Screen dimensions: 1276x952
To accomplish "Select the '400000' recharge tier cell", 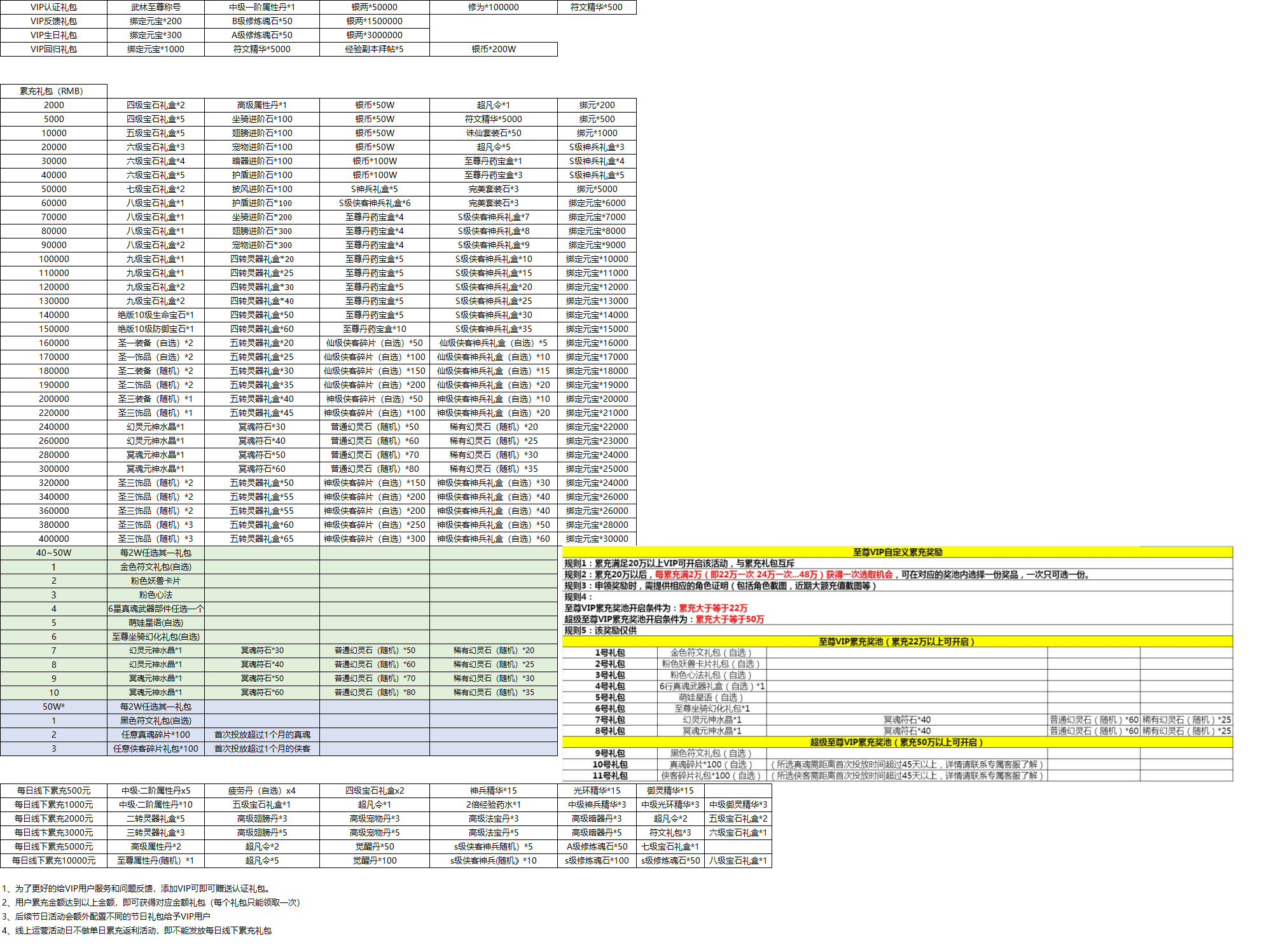I will click(x=53, y=539).
